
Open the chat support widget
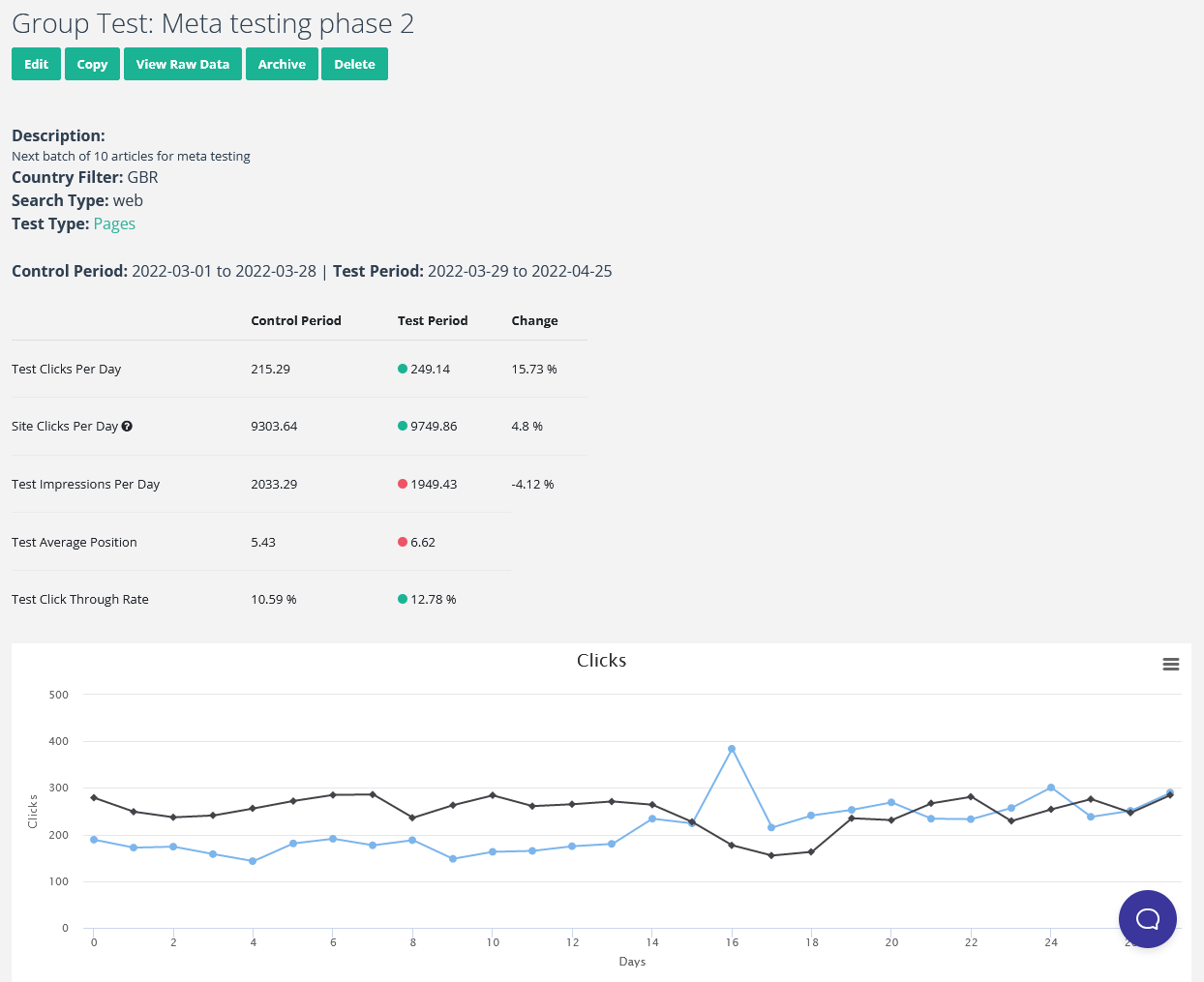coord(1147,918)
